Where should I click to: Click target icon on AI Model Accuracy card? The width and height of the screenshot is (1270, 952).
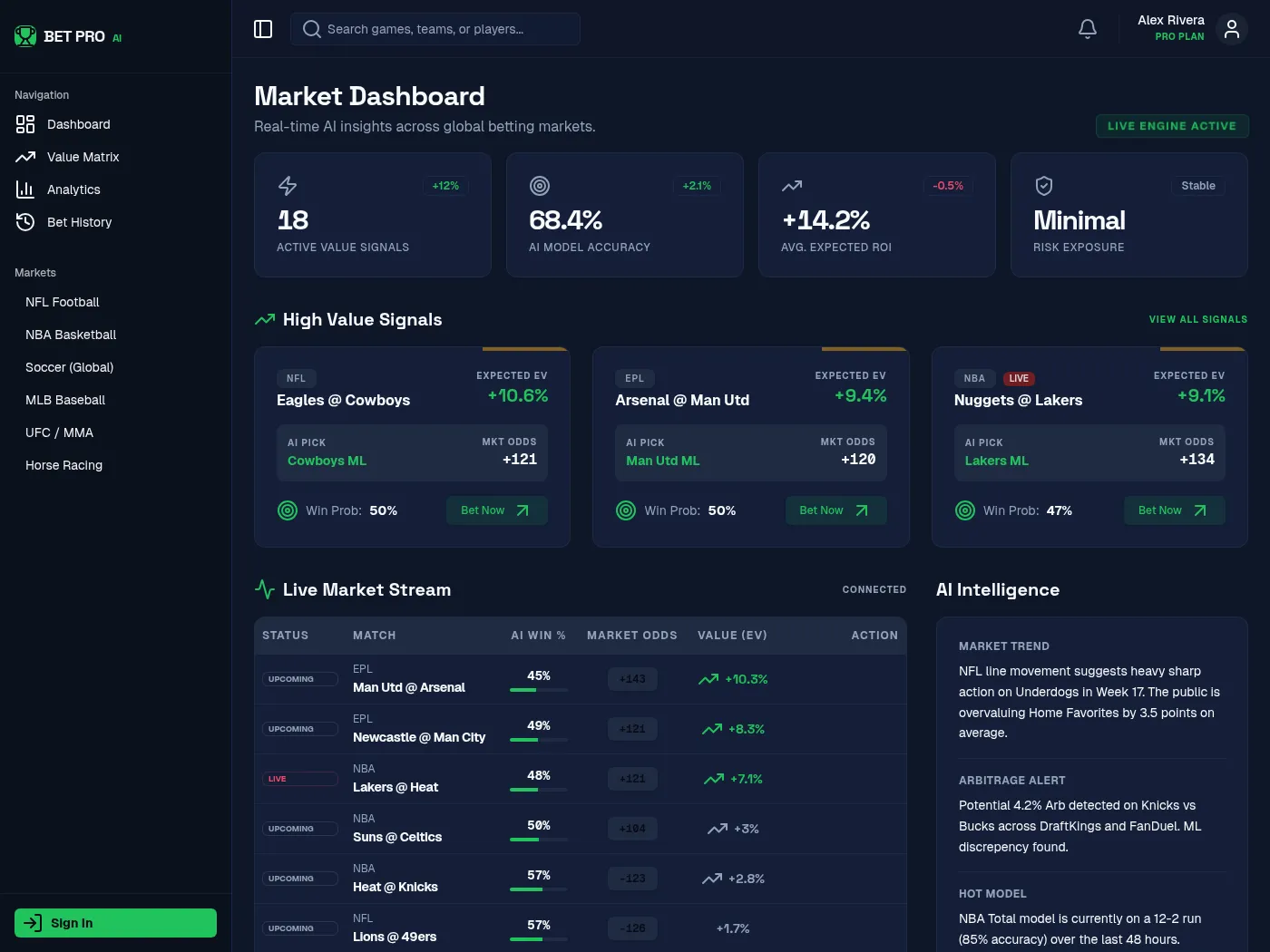[540, 186]
